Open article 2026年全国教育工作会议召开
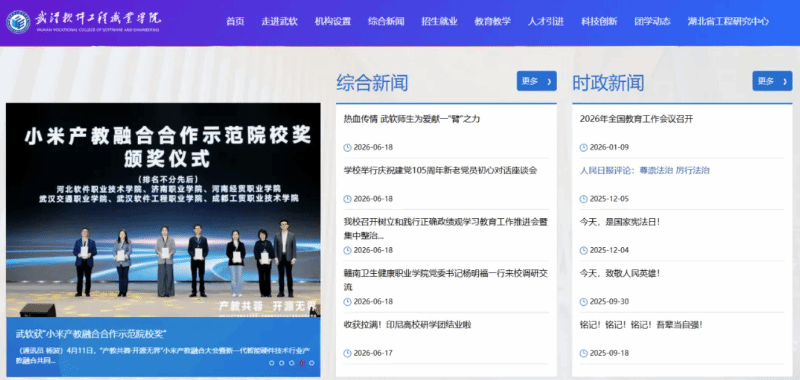 [636, 119]
